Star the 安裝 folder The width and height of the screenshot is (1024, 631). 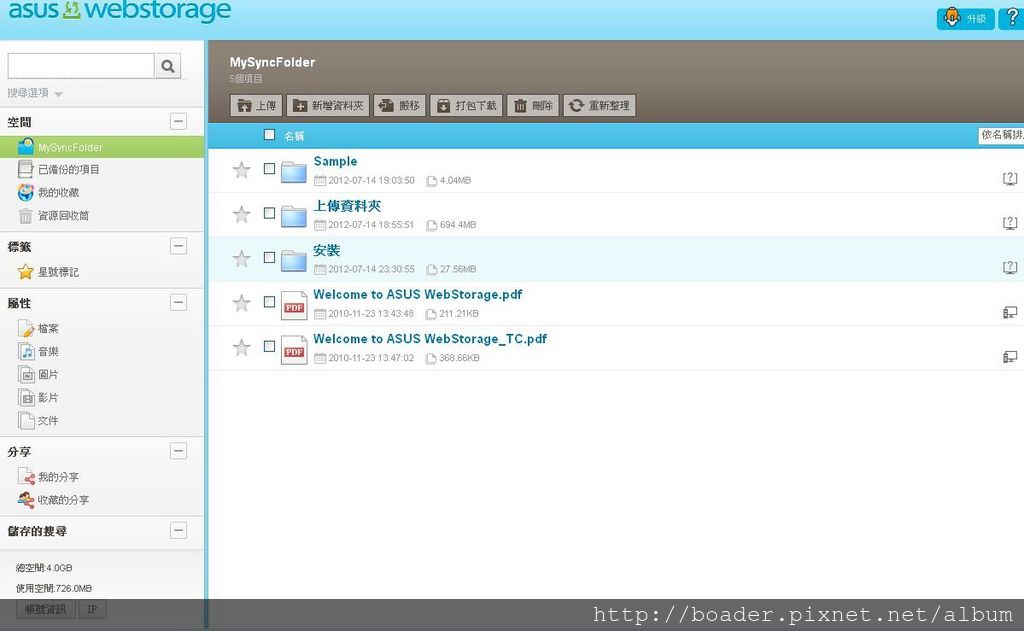click(x=242, y=259)
